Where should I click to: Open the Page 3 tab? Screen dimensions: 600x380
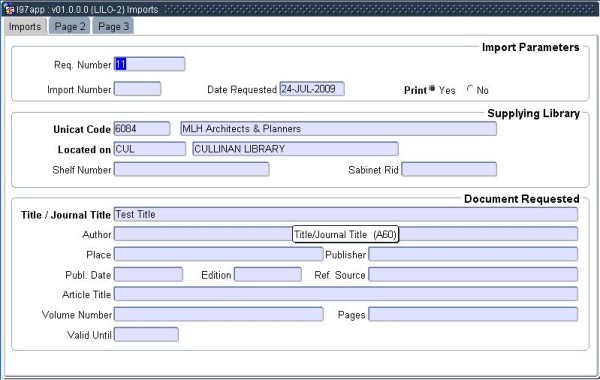click(113, 26)
